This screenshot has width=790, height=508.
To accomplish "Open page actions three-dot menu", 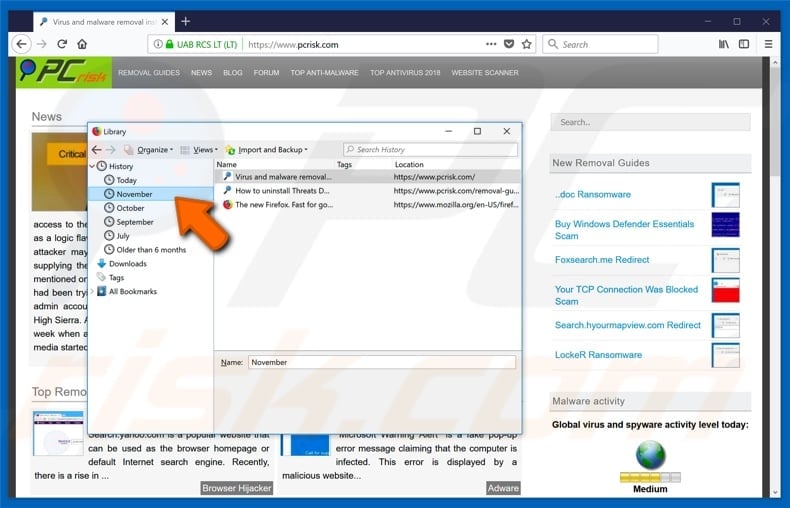I will (491, 44).
